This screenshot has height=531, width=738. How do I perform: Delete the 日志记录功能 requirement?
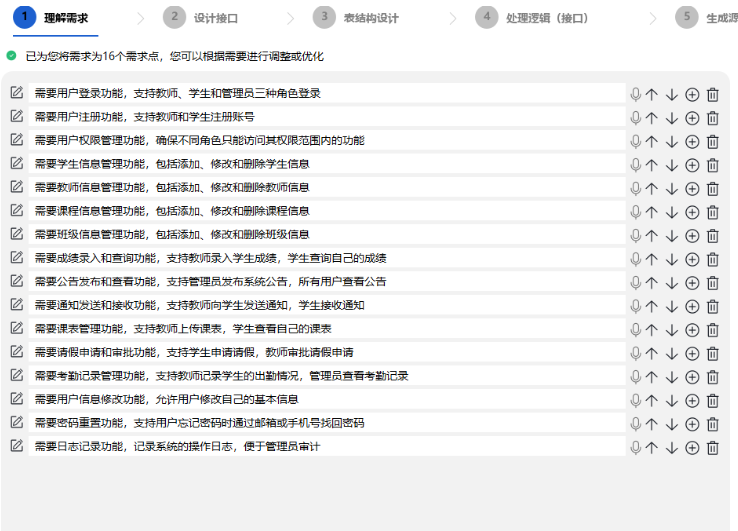tap(713, 447)
